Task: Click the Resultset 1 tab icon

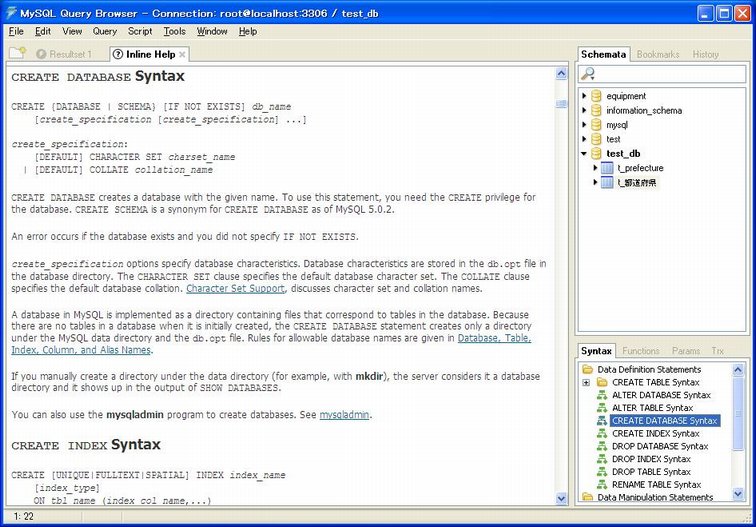Action: pyautogui.click(x=41, y=54)
